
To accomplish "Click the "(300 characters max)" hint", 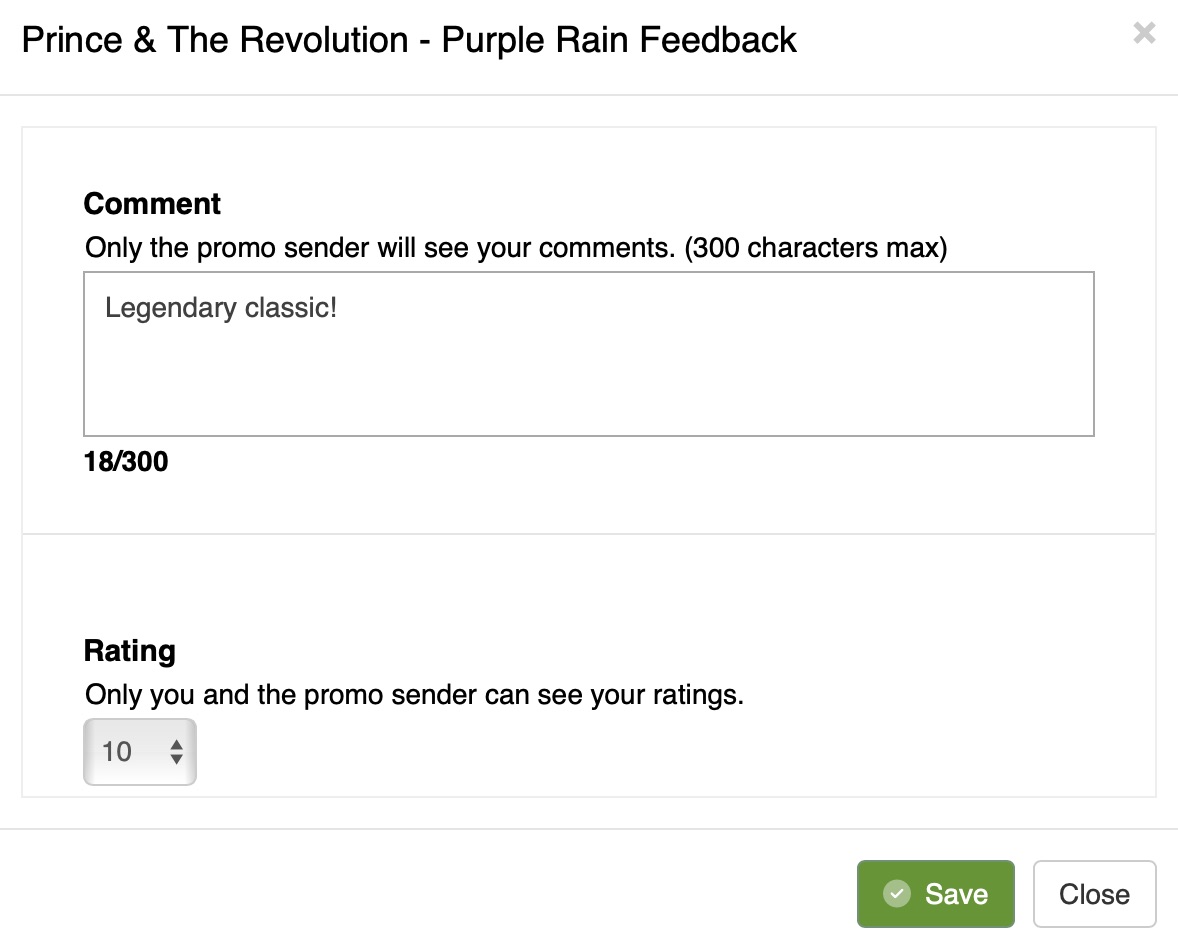I will coord(815,247).
